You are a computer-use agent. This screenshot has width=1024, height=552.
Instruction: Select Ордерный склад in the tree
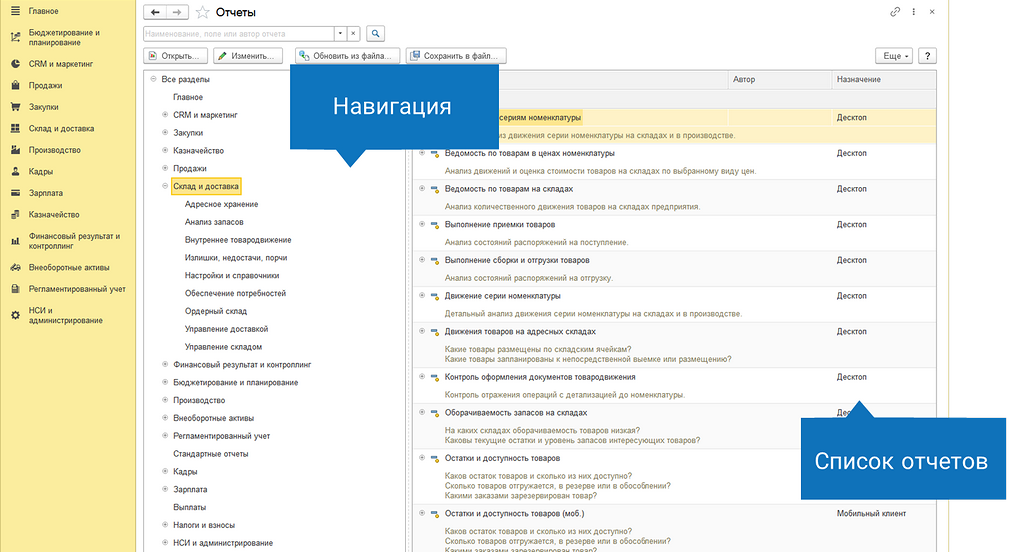point(216,311)
